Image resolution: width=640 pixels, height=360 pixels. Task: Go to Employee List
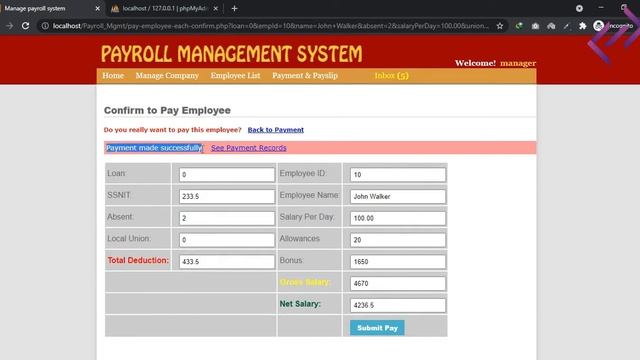(235, 76)
